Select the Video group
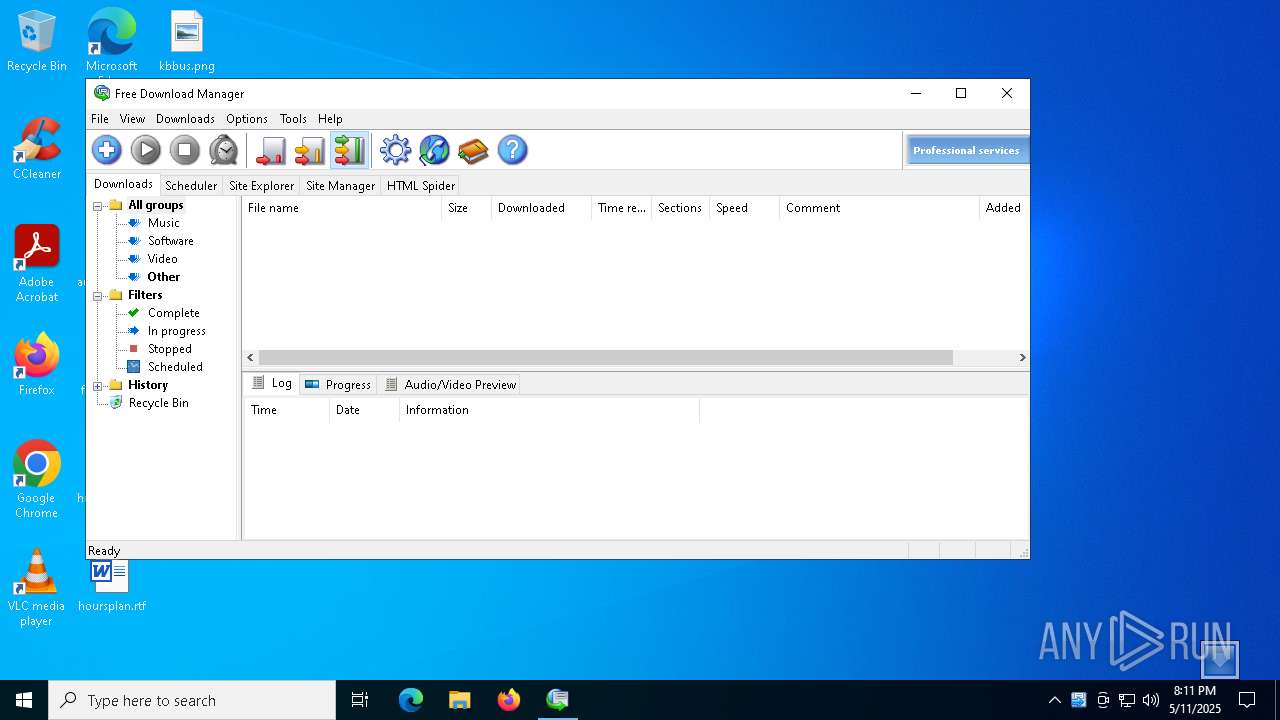The image size is (1280, 720). pos(163,259)
